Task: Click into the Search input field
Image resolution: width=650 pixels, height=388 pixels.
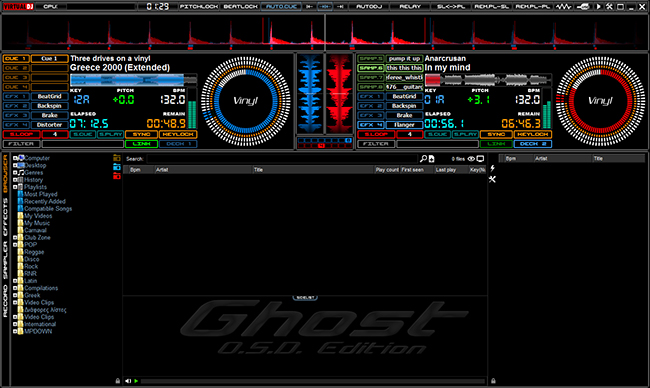Action: [x=282, y=159]
